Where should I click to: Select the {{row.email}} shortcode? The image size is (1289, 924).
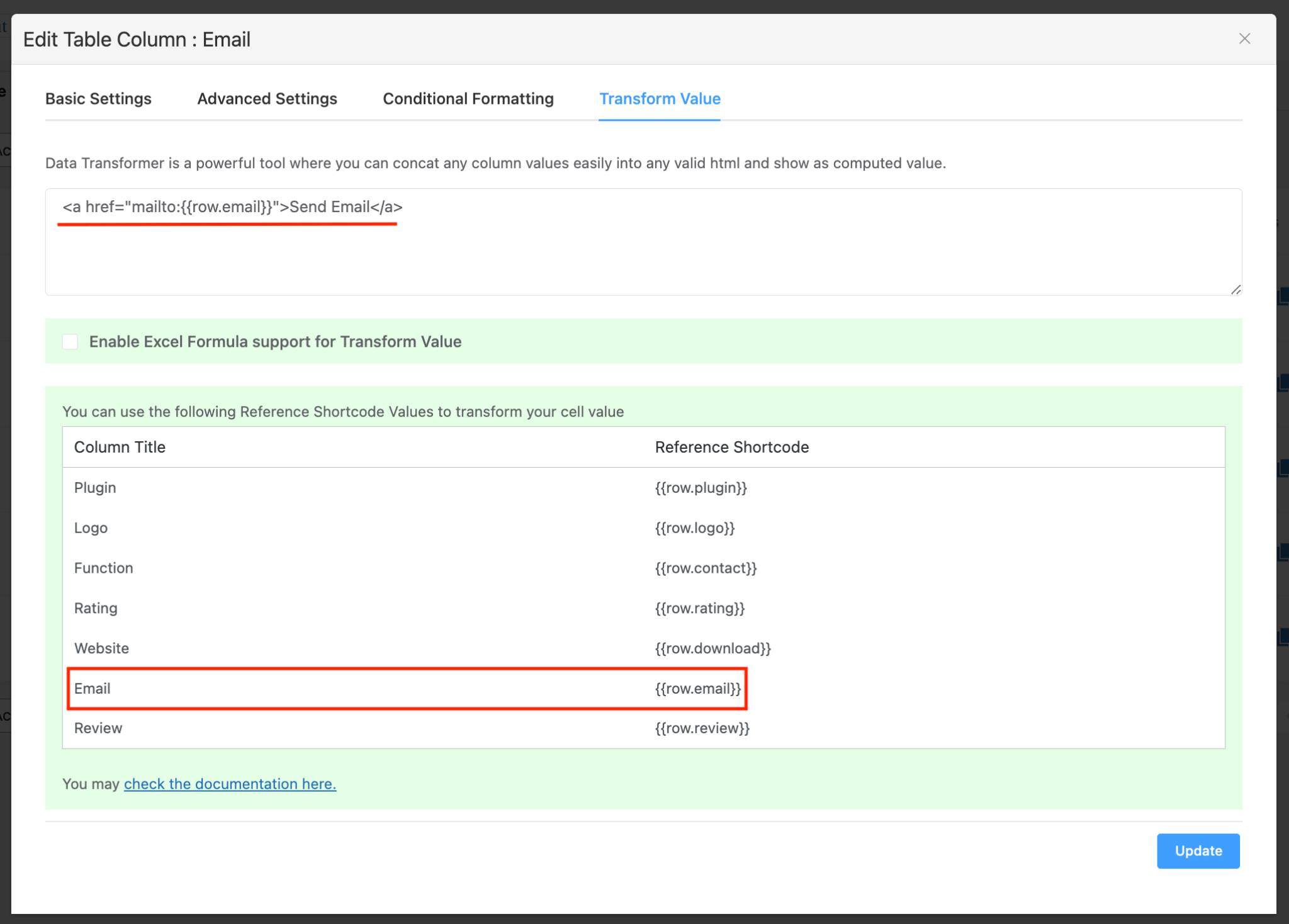click(x=698, y=689)
